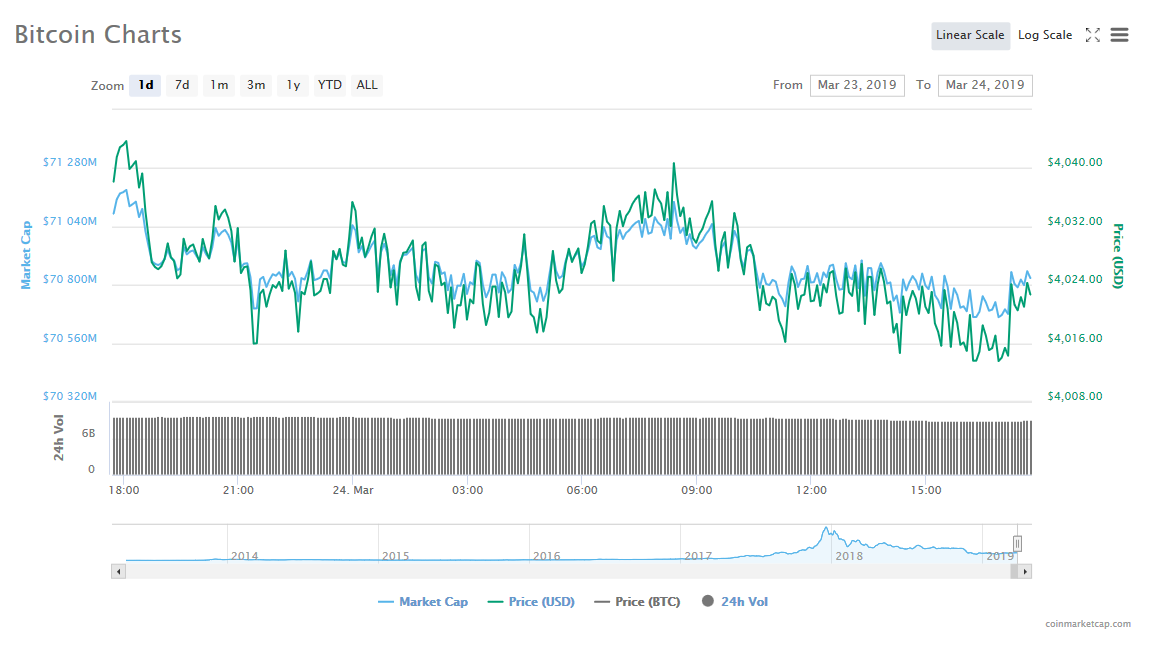1152x650 pixels.
Task: Click the navigator scroll left arrow
Action: (118, 571)
